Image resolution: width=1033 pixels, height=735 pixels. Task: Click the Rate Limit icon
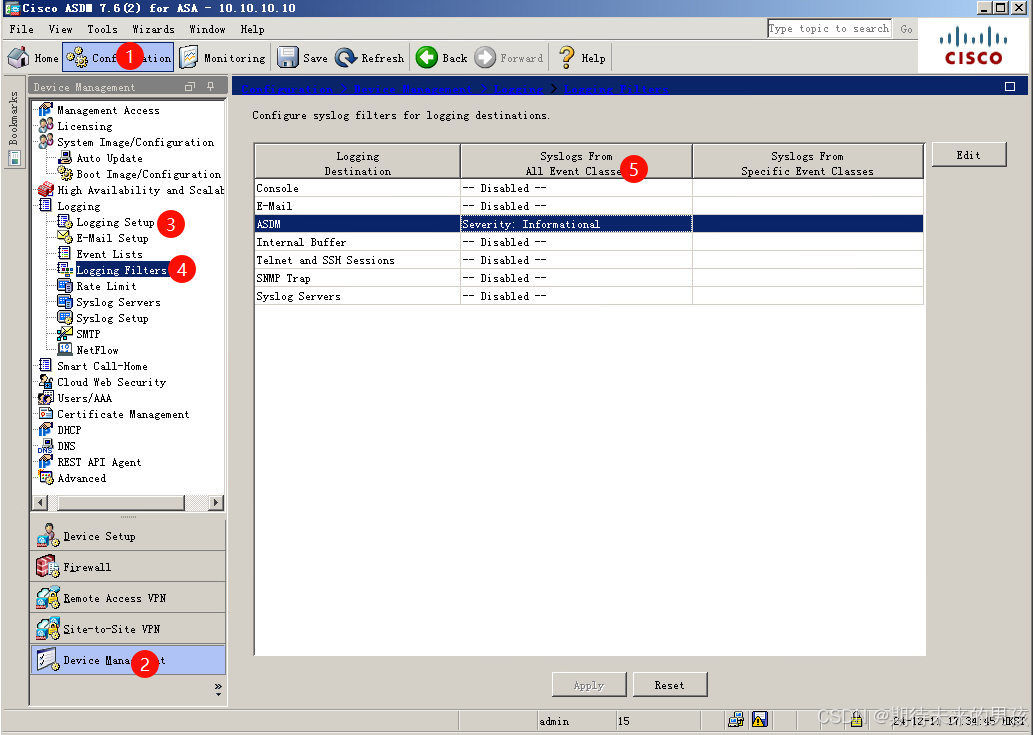(x=65, y=286)
